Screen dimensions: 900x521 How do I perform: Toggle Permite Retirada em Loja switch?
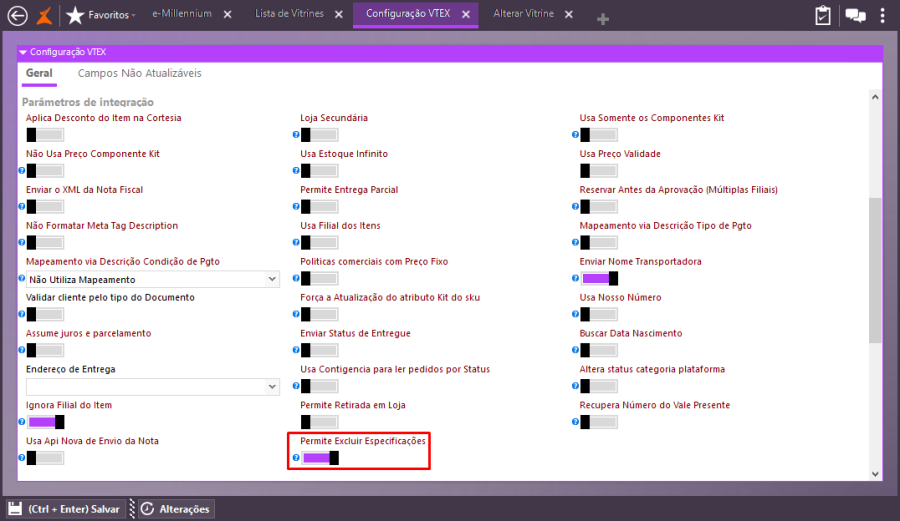coord(320,422)
